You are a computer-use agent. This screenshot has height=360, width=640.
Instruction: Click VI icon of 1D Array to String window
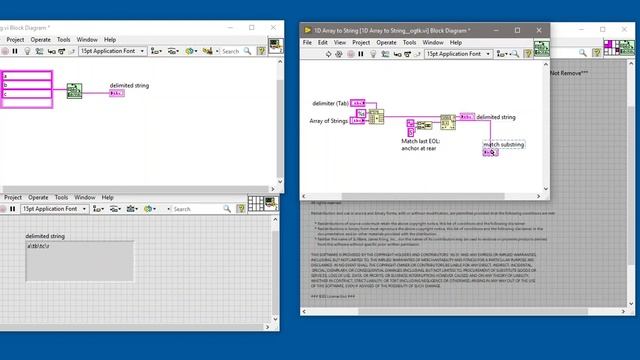(542, 49)
